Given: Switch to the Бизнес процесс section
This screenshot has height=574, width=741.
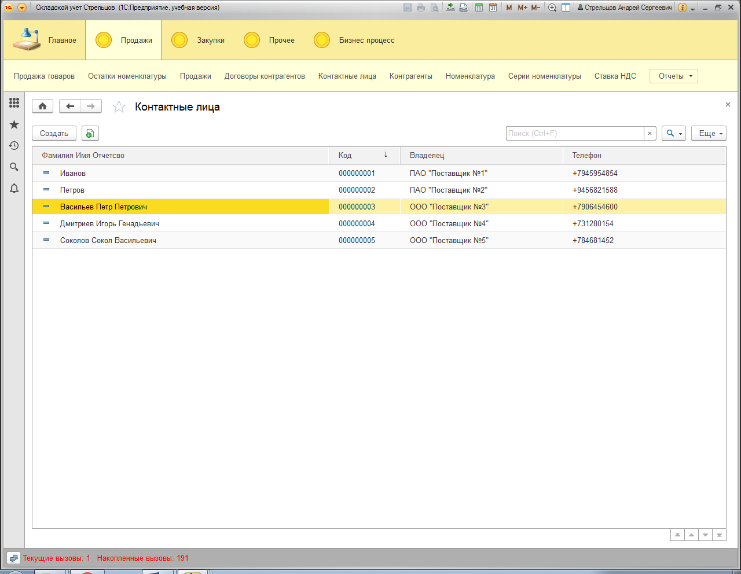Looking at the screenshot, I should (354, 40).
